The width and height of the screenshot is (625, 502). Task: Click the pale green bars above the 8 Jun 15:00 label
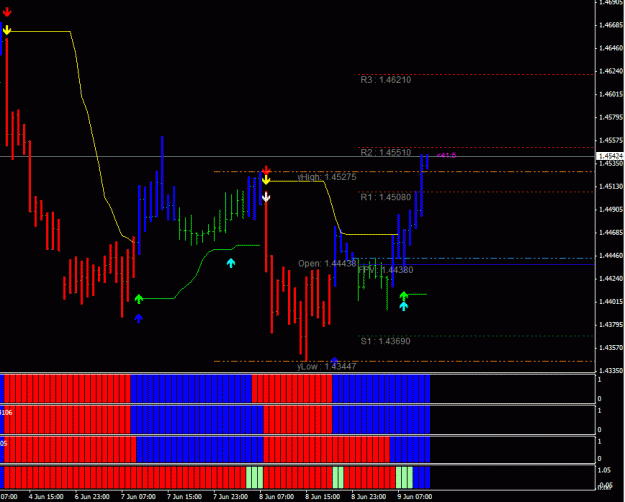point(338,478)
